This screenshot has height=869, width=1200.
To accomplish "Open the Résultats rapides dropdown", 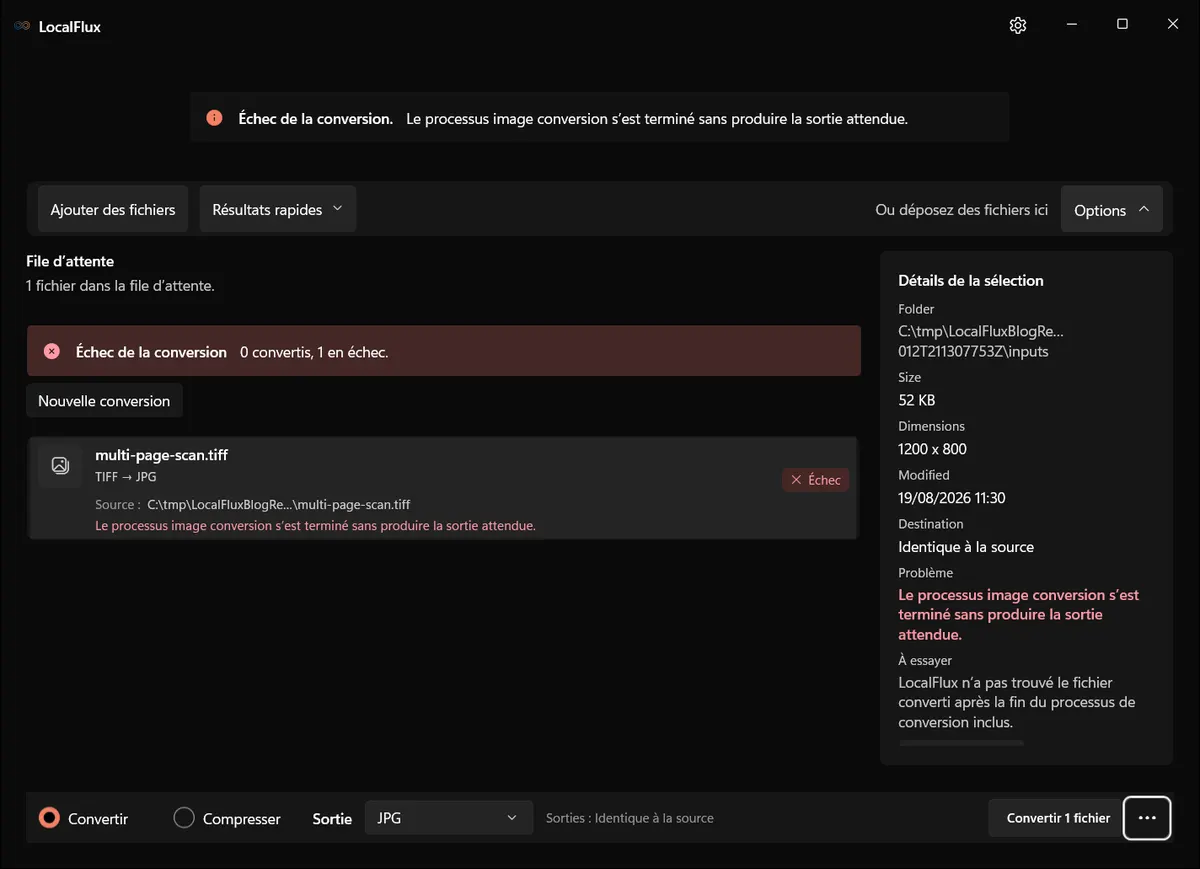I will click(x=278, y=210).
